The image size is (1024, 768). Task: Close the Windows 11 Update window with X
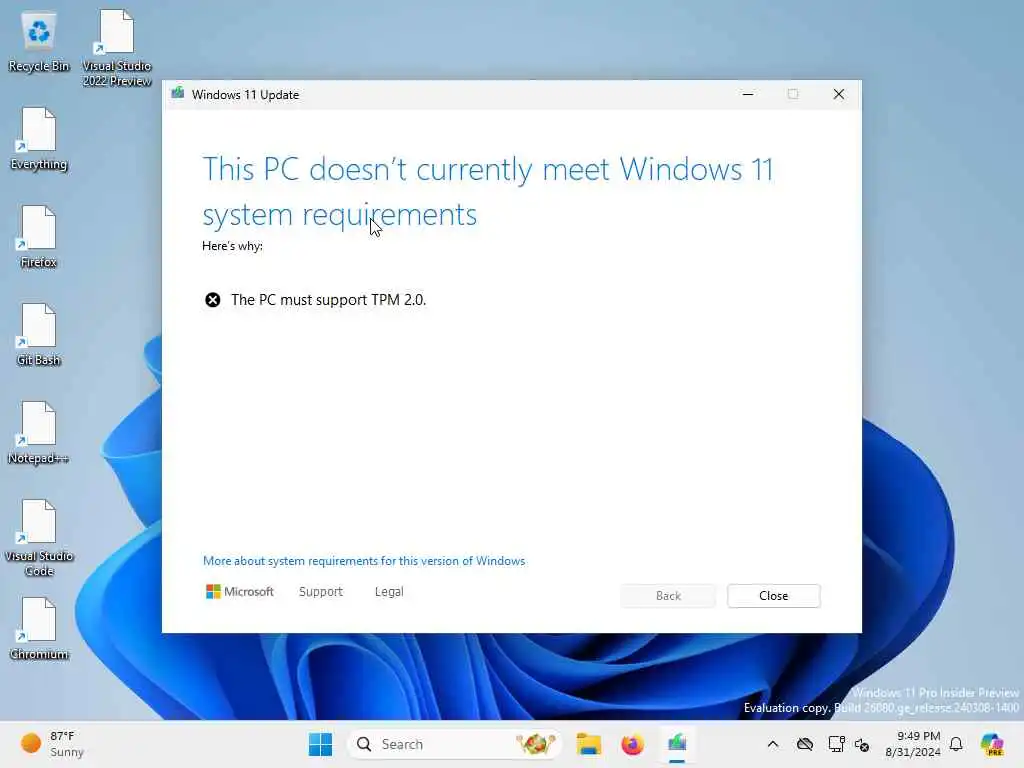coord(839,94)
